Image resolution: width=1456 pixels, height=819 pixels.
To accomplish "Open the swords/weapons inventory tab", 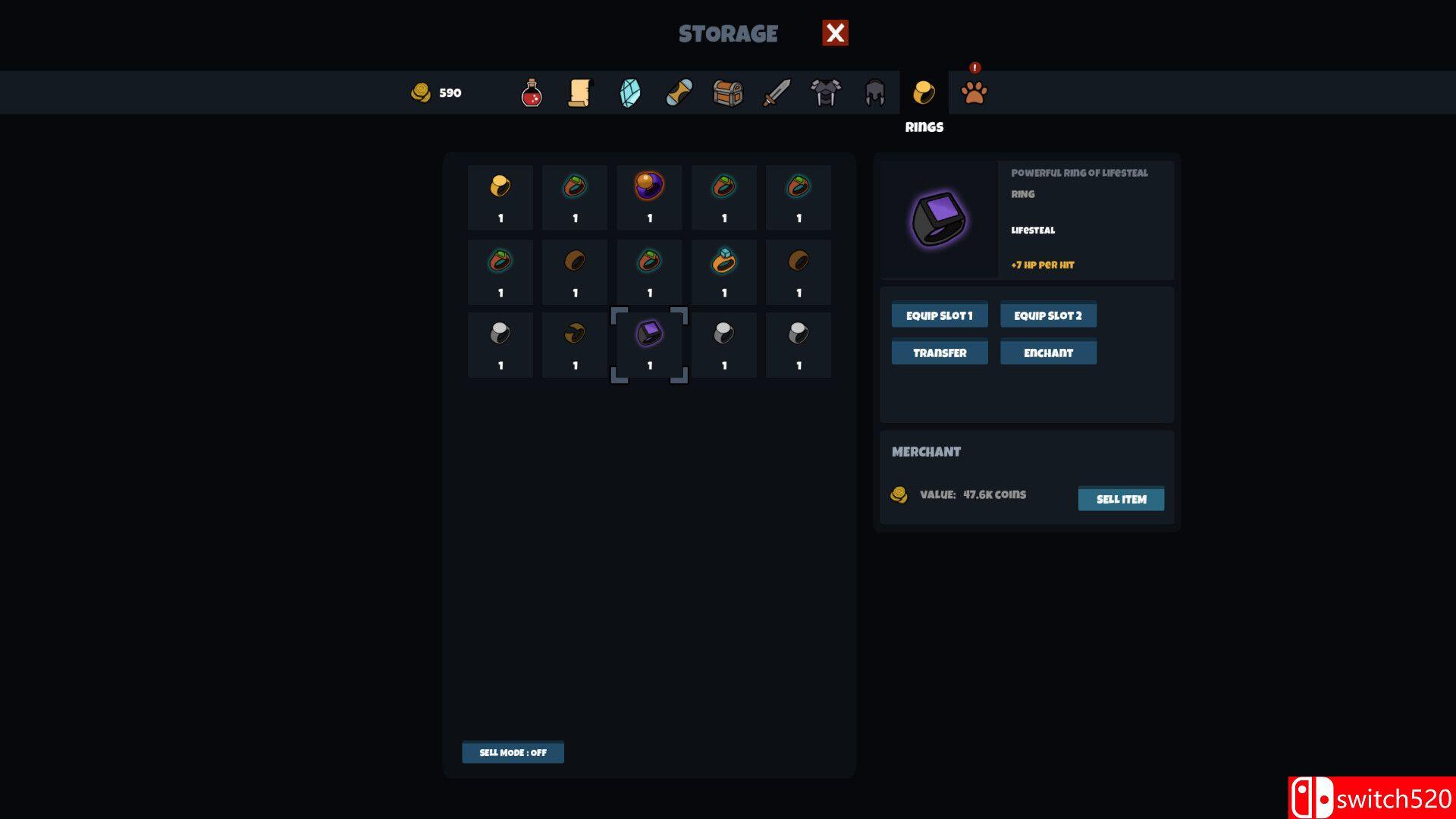I will point(777,91).
